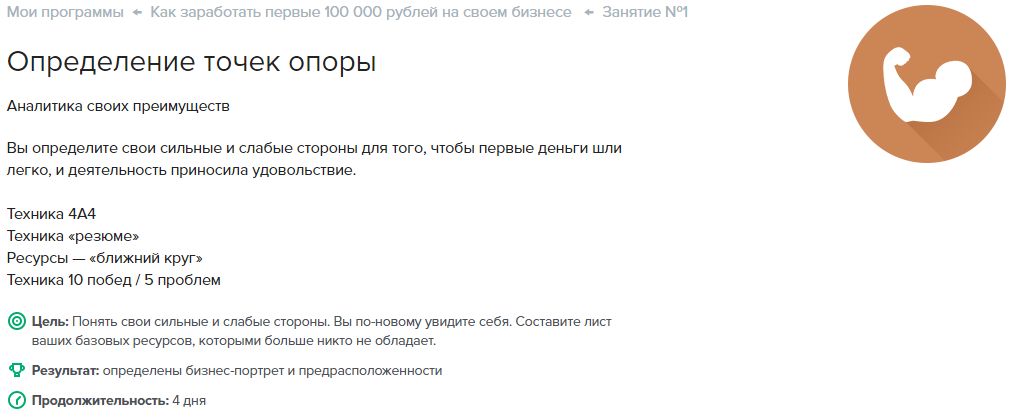Click the green clock icon beside Продолжительность
The image size is (1018, 420).
16,400
